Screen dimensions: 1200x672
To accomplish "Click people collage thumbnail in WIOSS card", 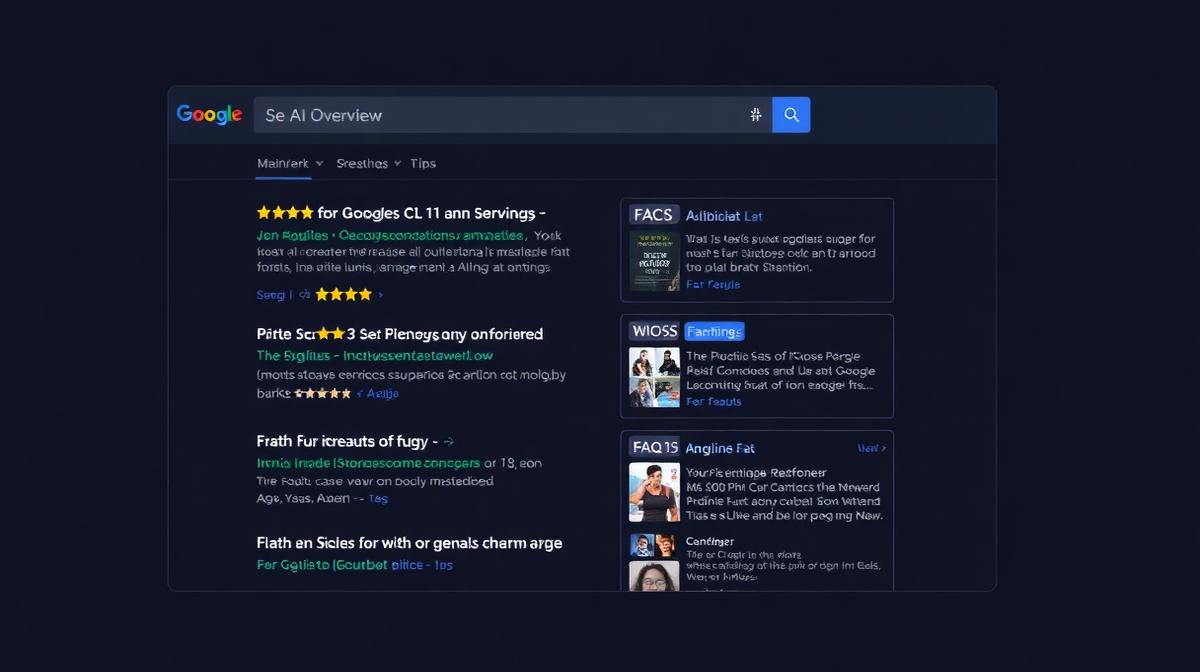I will point(655,377).
